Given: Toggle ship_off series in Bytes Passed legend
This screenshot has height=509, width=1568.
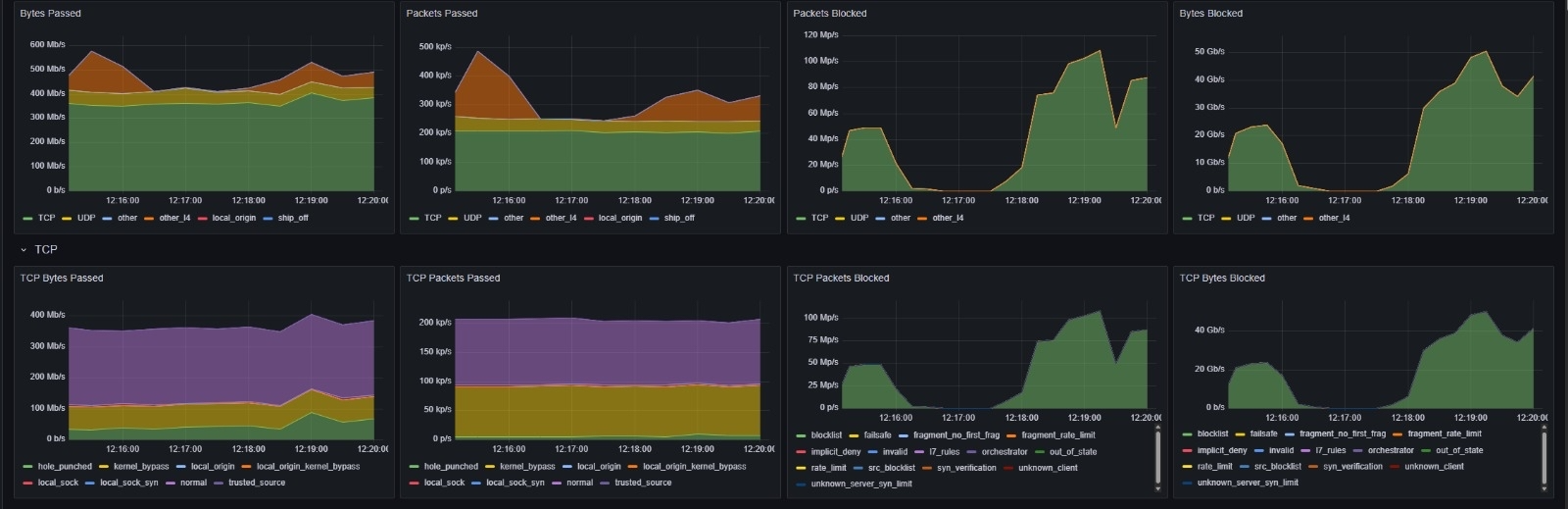Looking at the screenshot, I should [x=293, y=218].
